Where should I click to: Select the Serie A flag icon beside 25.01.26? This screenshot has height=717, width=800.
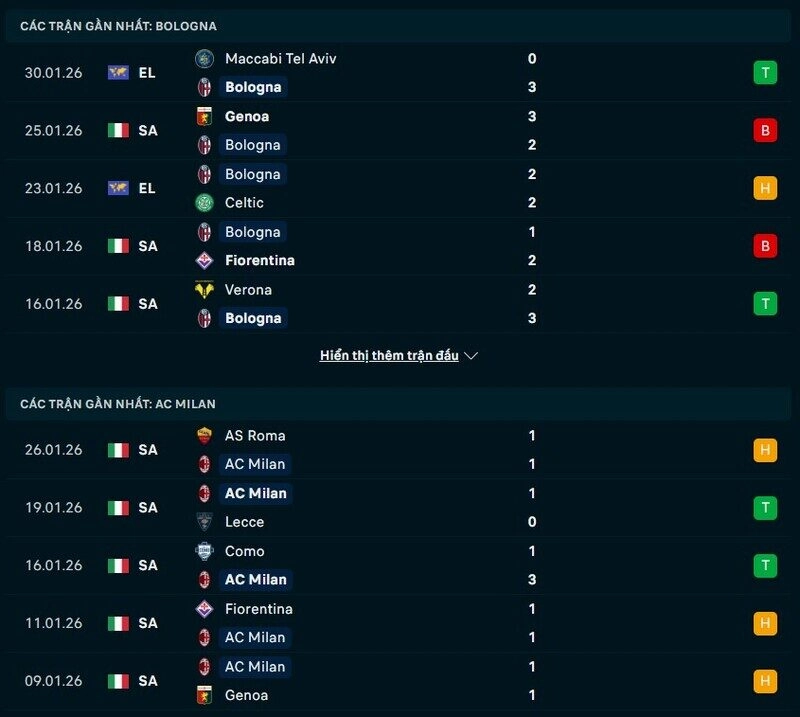click(120, 131)
